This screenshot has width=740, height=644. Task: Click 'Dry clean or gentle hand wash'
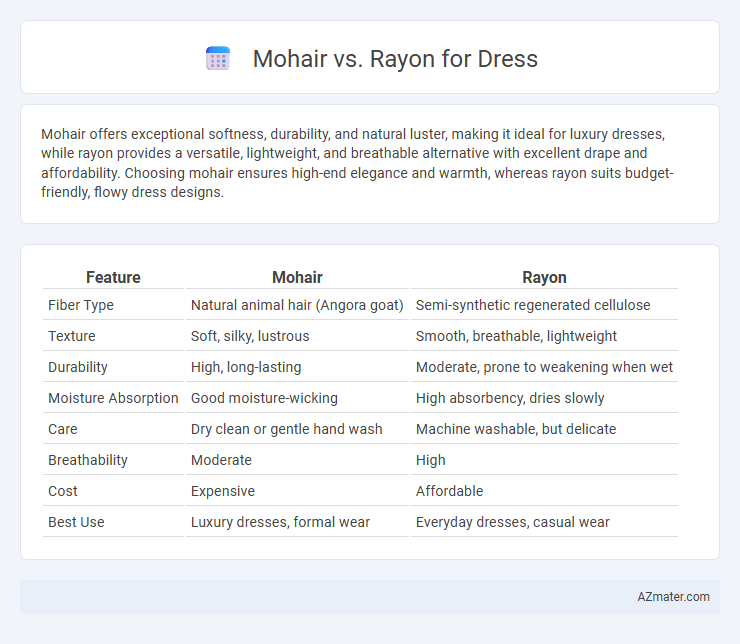tap(286, 429)
